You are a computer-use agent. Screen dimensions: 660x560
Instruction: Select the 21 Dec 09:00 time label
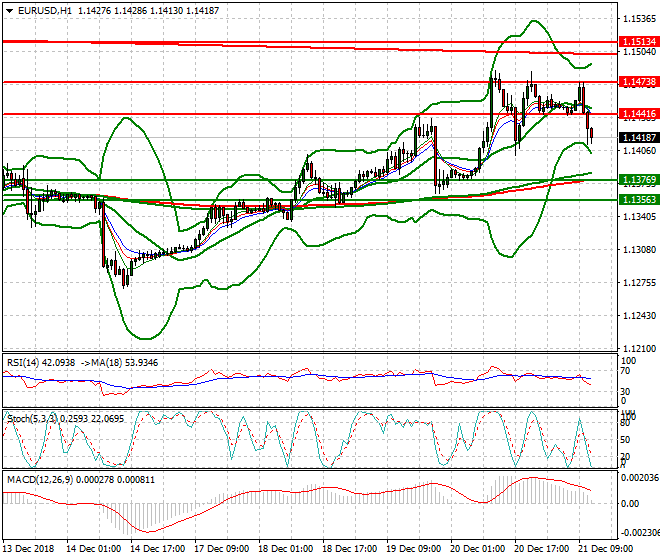pyautogui.click(x=605, y=549)
